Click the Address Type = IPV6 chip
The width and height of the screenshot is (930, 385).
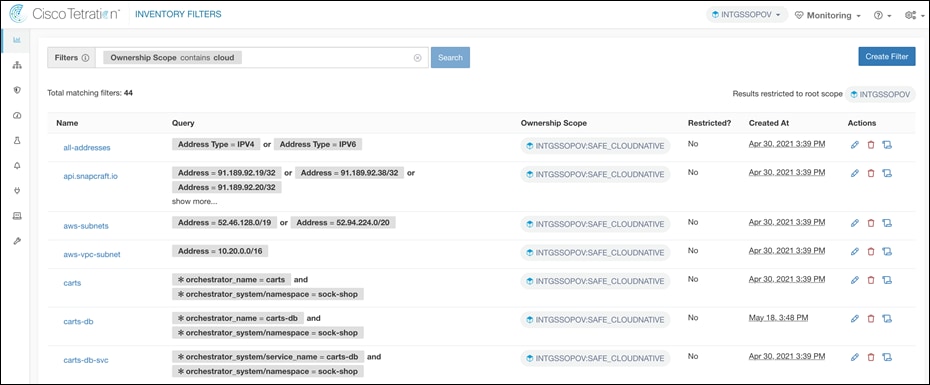point(319,144)
